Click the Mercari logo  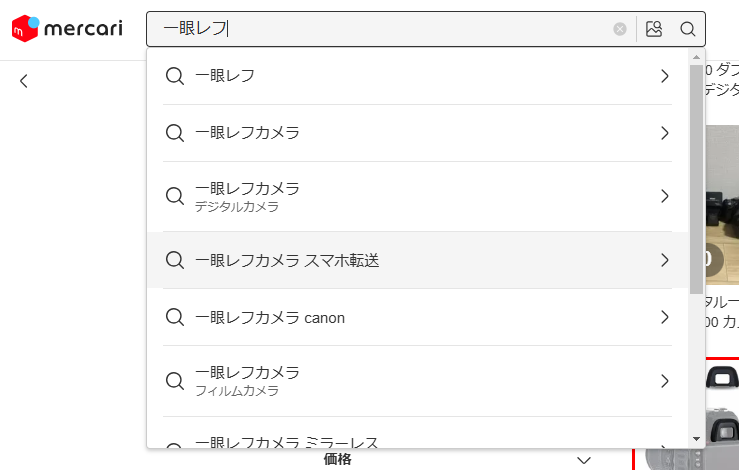click(67, 28)
